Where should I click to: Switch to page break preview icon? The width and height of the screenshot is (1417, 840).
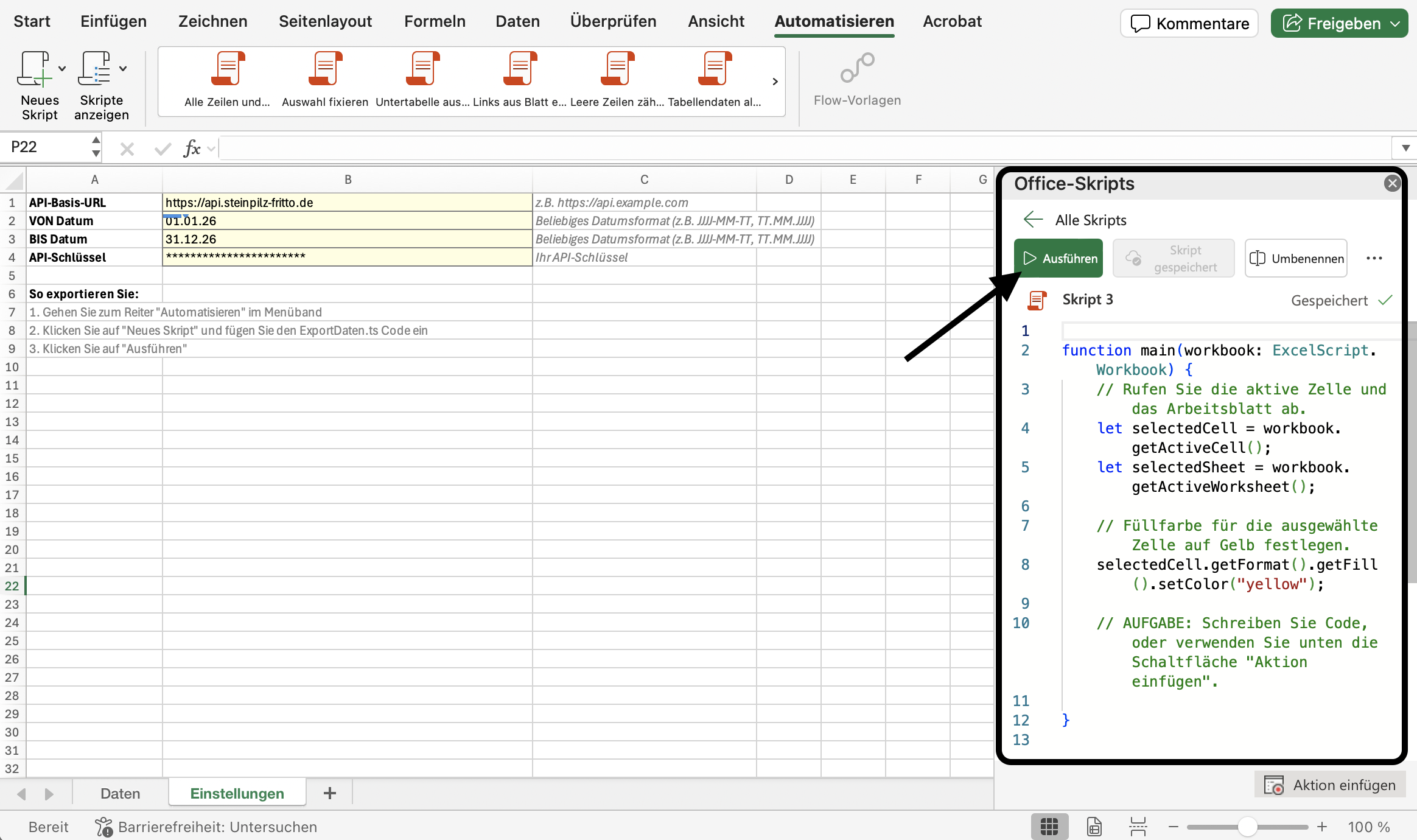pyautogui.click(x=1138, y=827)
